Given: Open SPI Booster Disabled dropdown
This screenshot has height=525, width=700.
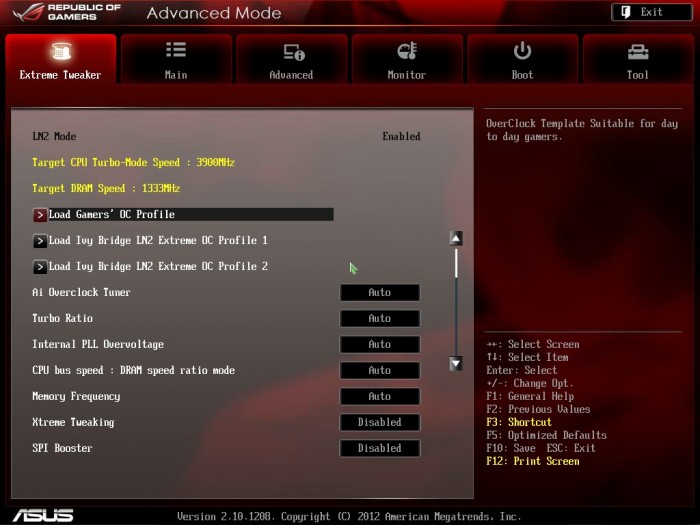Looking at the screenshot, I should pos(379,448).
